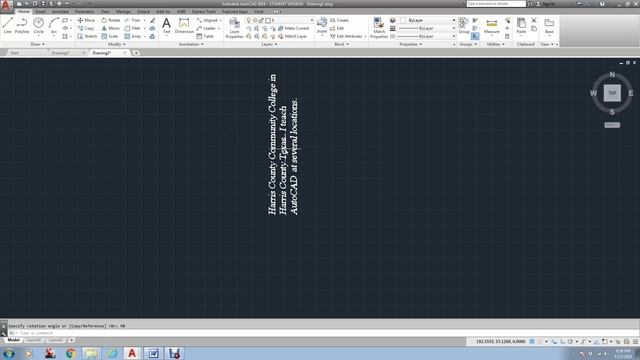This screenshot has height=360, width=640.
Task: Open the Annotate ribbon tab
Action: point(60,11)
